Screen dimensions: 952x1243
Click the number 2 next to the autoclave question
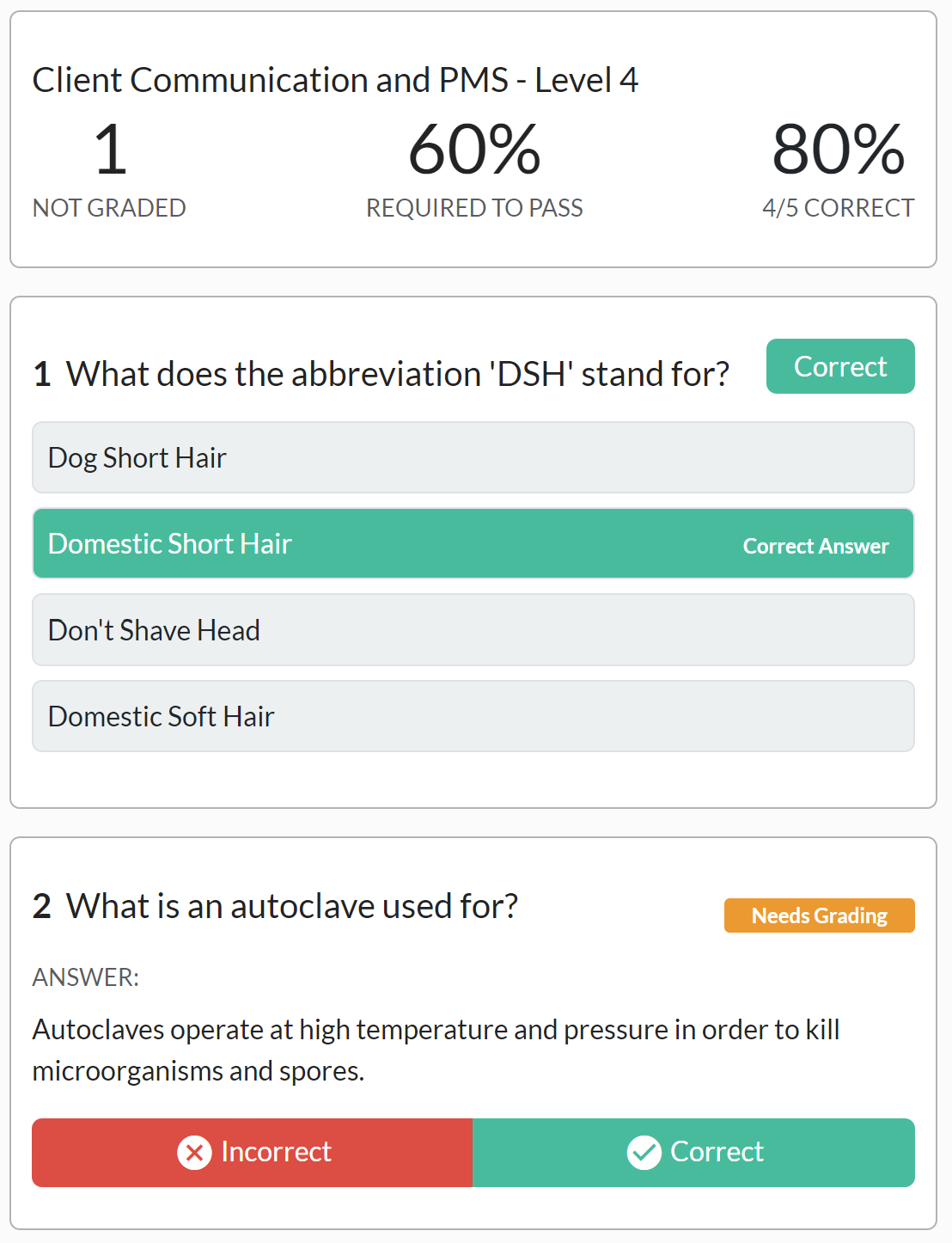tap(40, 905)
